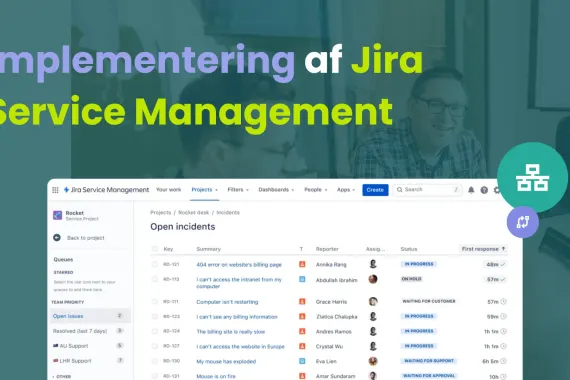The image size is (570, 380).
Task: Open the Filters dropdown menu
Action: [238, 190]
